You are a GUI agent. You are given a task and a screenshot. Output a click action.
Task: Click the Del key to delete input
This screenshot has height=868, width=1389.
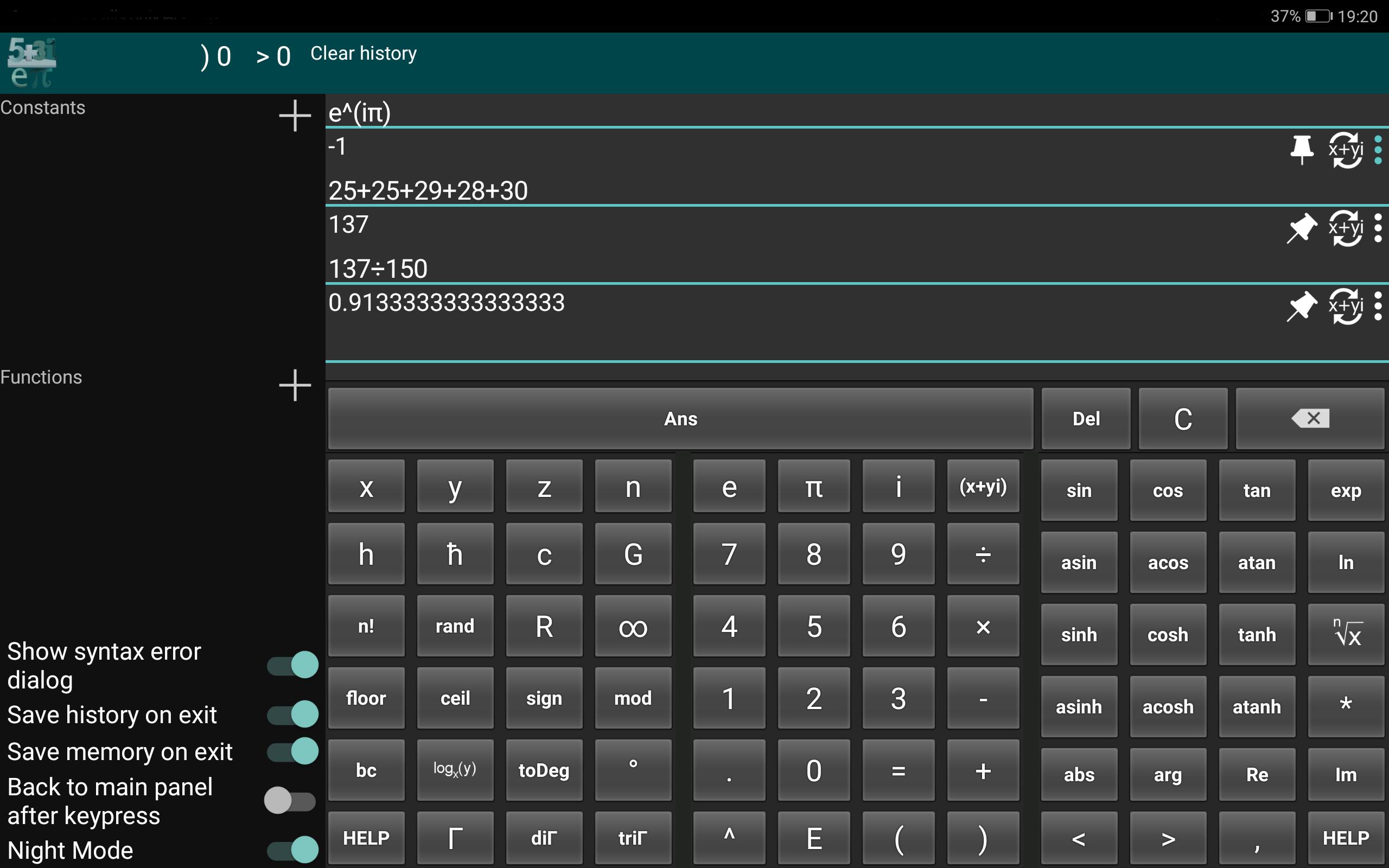click(x=1085, y=417)
